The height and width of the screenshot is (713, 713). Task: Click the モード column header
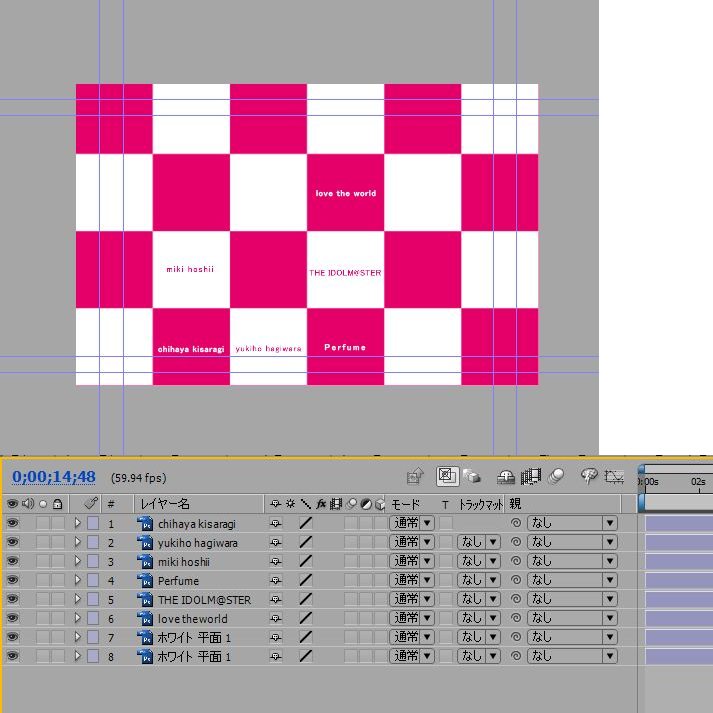click(405, 504)
